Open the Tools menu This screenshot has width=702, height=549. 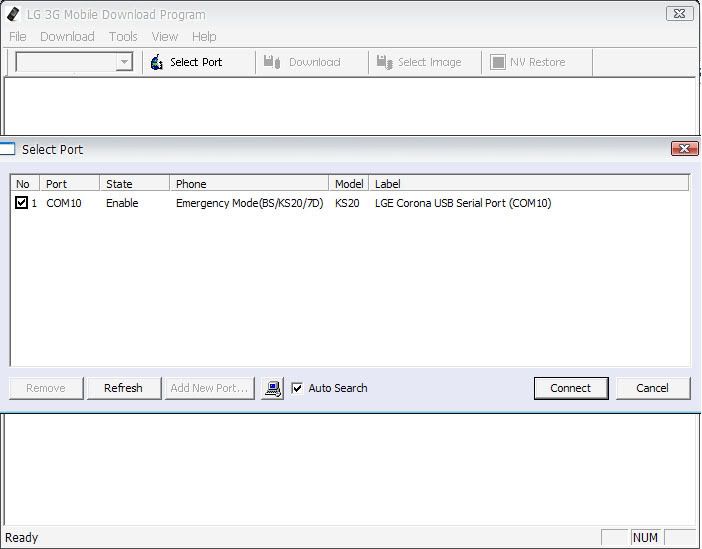(x=123, y=37)
